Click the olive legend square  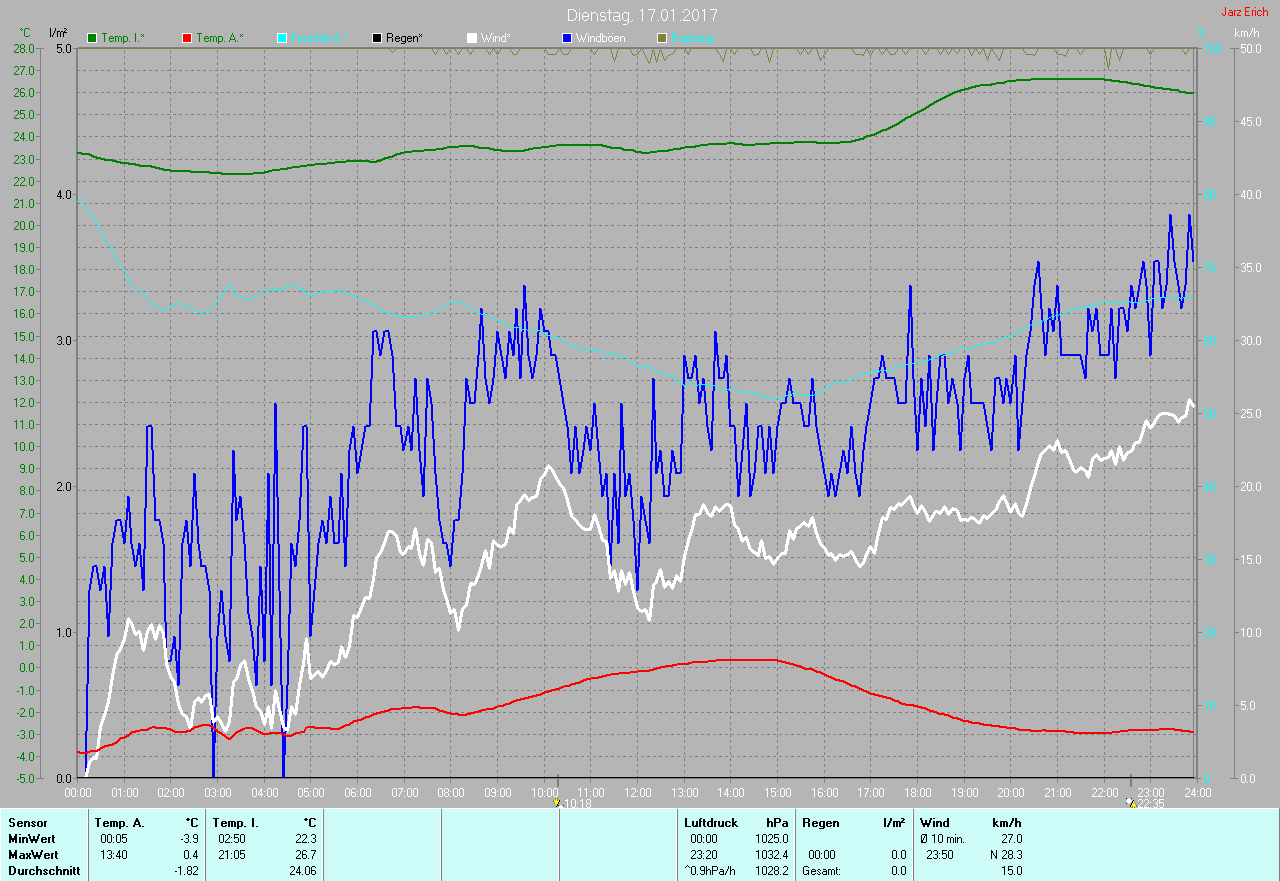point(661,38)
